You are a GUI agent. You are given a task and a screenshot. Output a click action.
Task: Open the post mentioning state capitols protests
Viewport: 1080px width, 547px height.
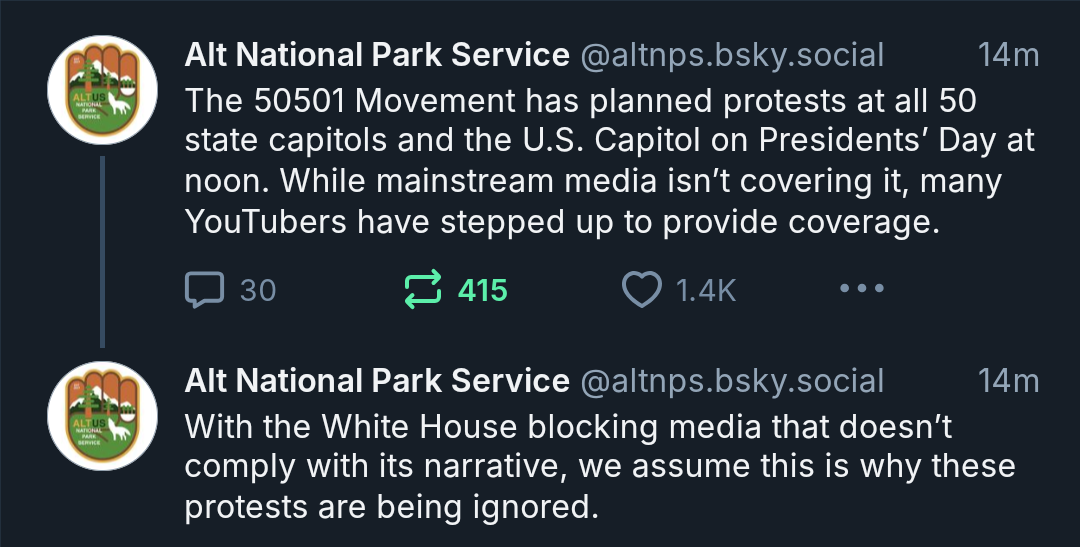pos(610,161)
